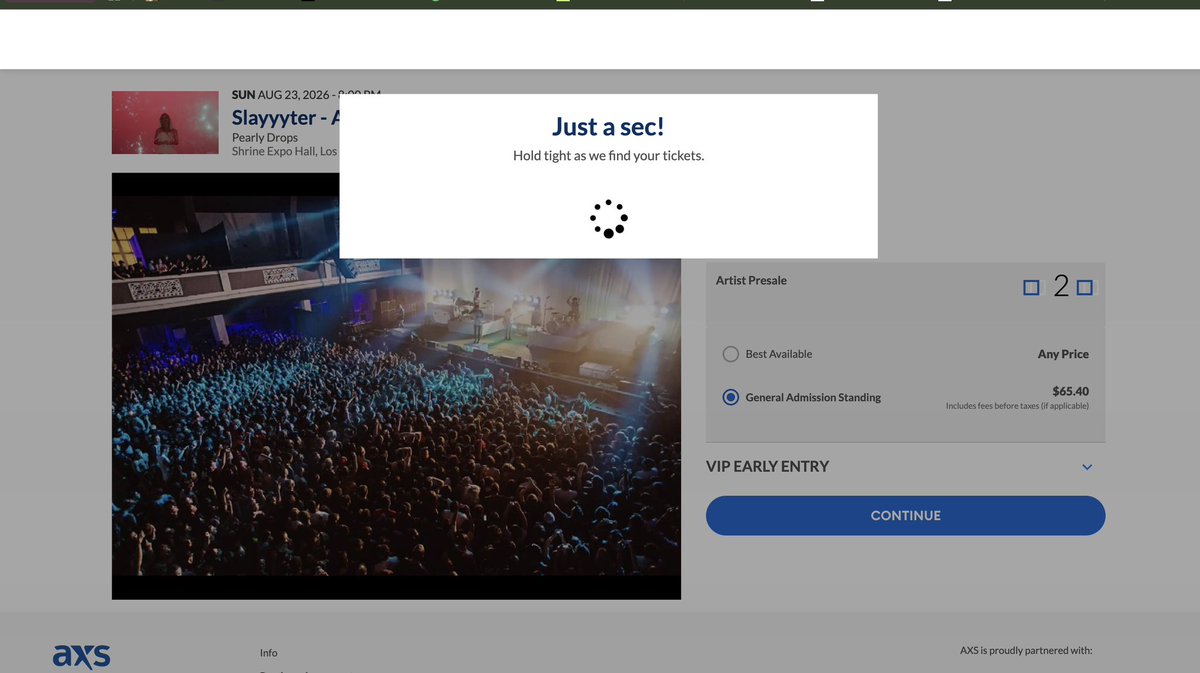Click the CONTINUE button
The image size is (1200, 673).
point(905,516)
